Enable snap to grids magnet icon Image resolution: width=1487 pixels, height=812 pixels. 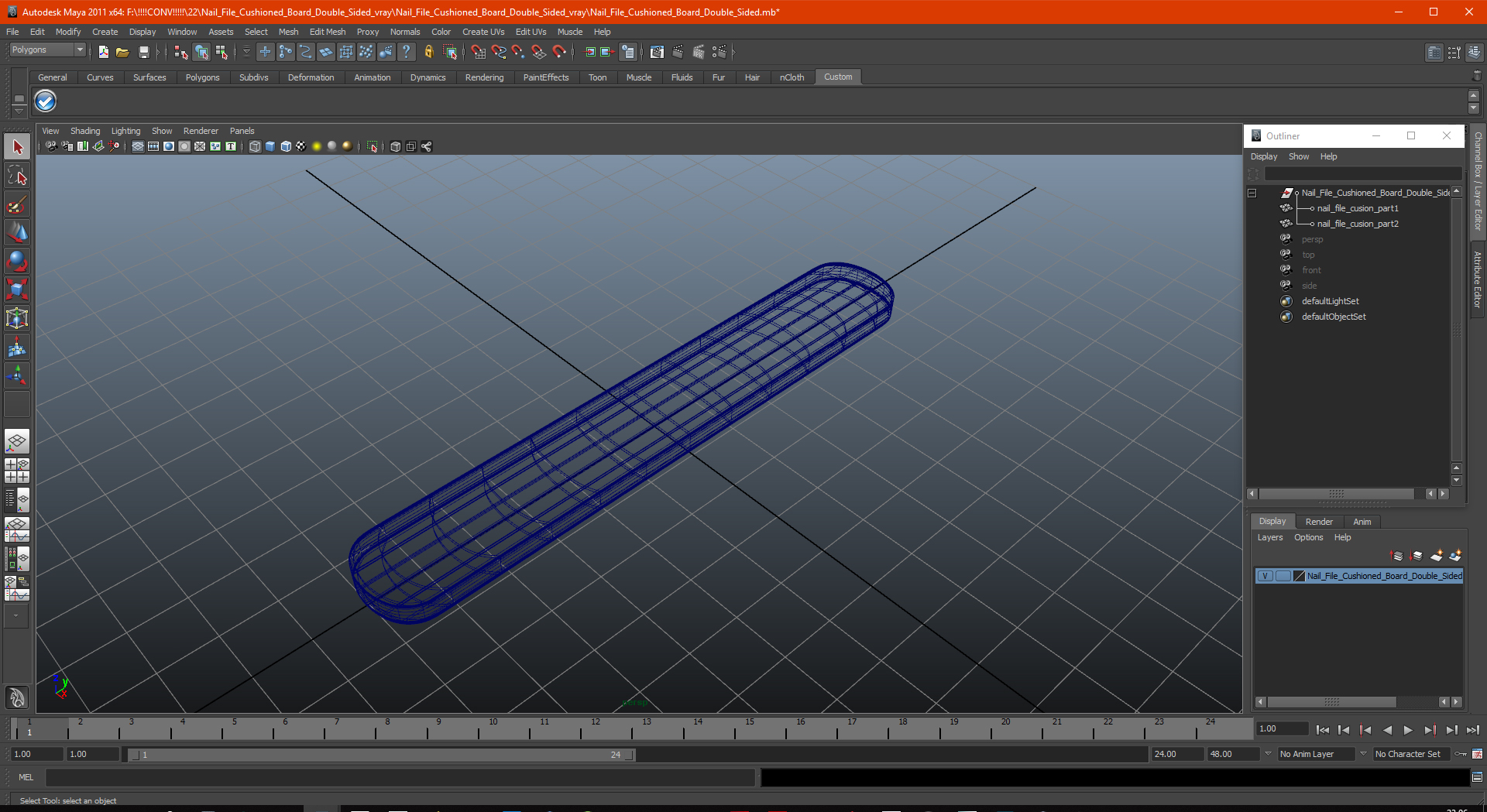coord(478,52)
